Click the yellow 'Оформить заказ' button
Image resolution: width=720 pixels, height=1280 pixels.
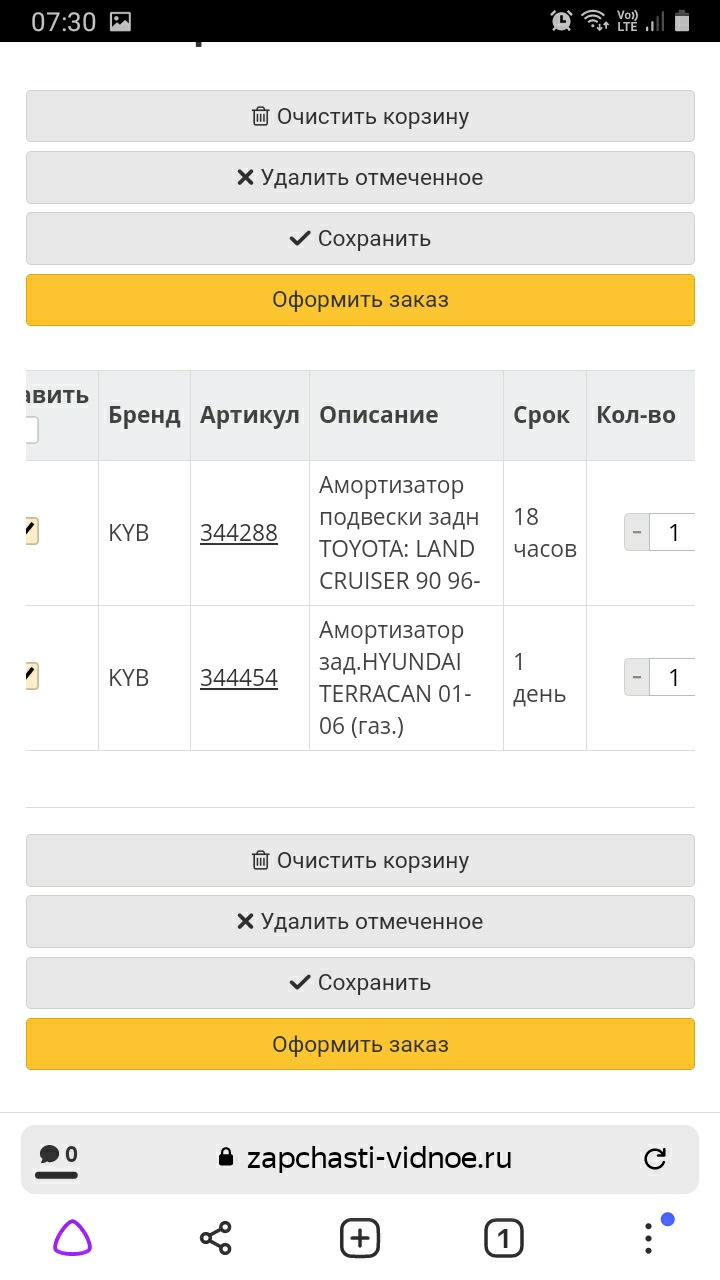pyautogui.click(x=360, y=299)
